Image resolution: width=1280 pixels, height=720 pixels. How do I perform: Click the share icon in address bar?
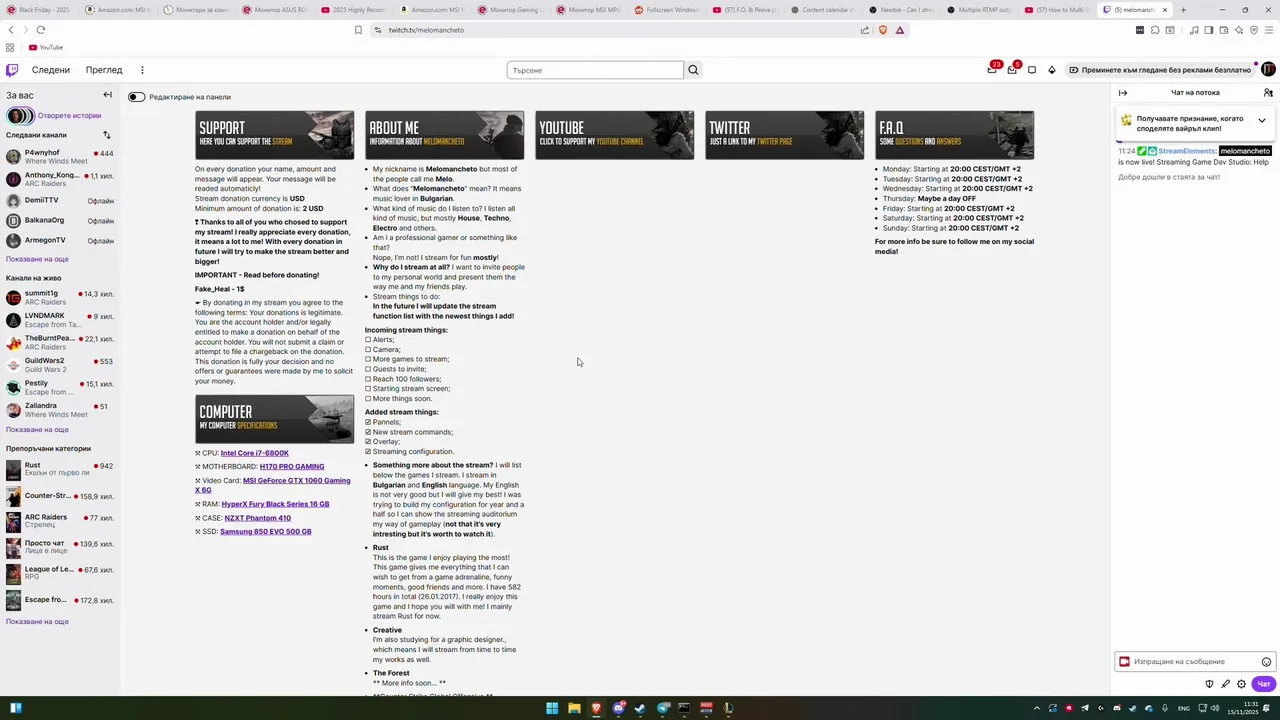(864, 30)
